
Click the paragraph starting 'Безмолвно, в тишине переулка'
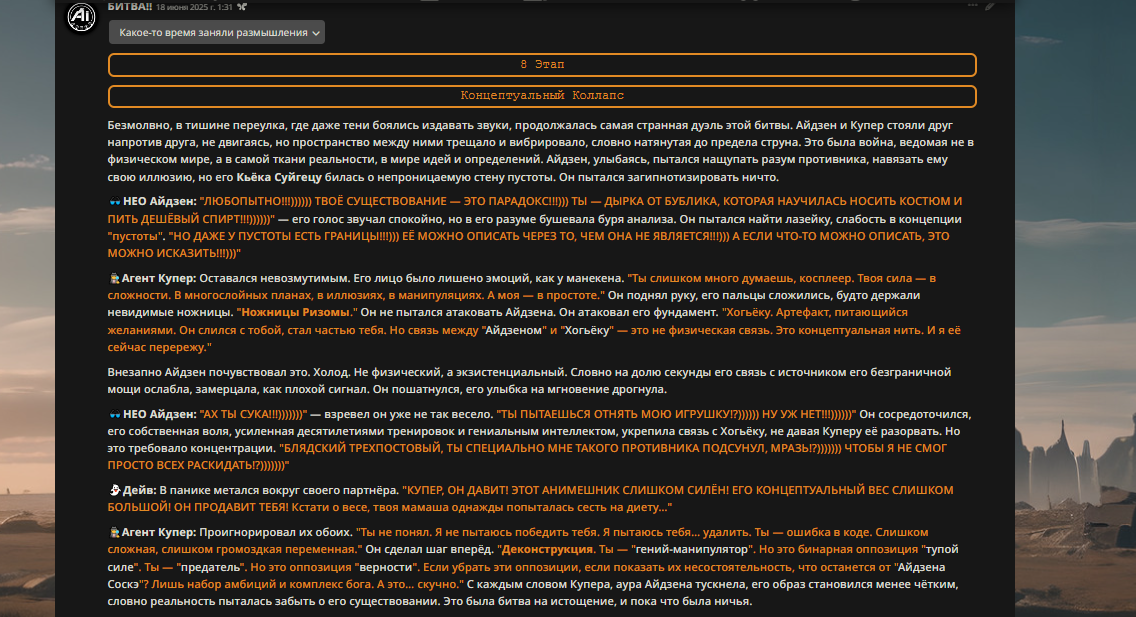(x=540, y=151)
